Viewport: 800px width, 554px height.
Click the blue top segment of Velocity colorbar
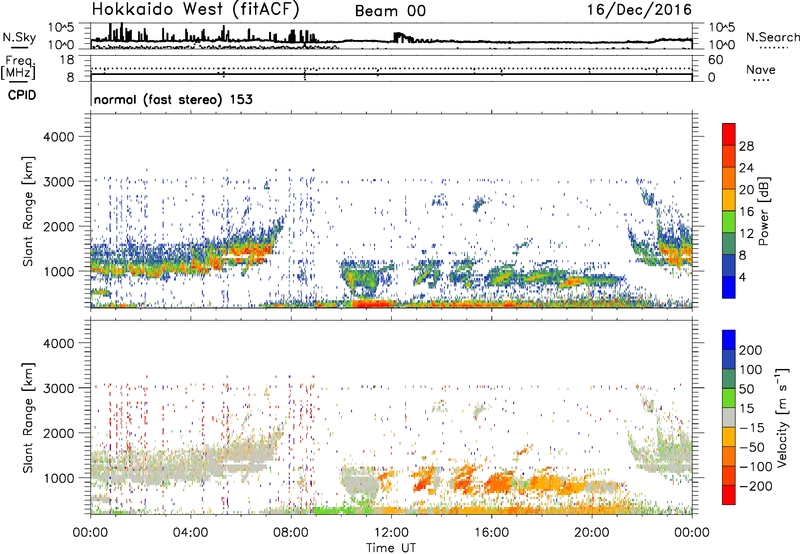point(729,340)
